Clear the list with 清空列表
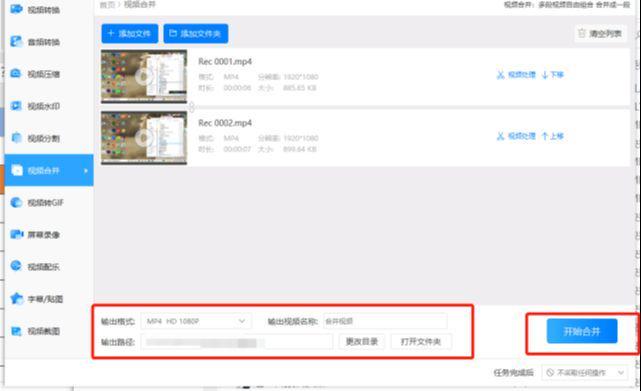641x391 pixels. [600, 34]
